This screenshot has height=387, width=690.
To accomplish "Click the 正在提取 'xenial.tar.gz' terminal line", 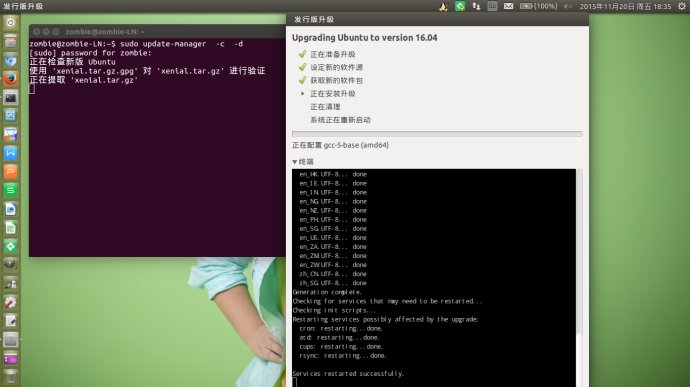I will [84, 80].
